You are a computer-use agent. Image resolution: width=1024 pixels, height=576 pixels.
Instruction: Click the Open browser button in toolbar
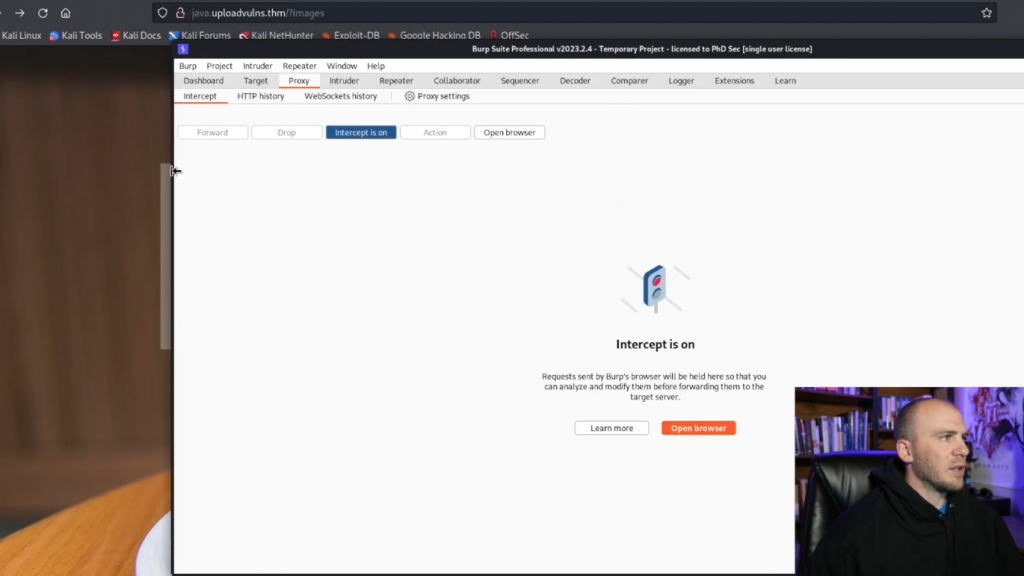(509, 133)
